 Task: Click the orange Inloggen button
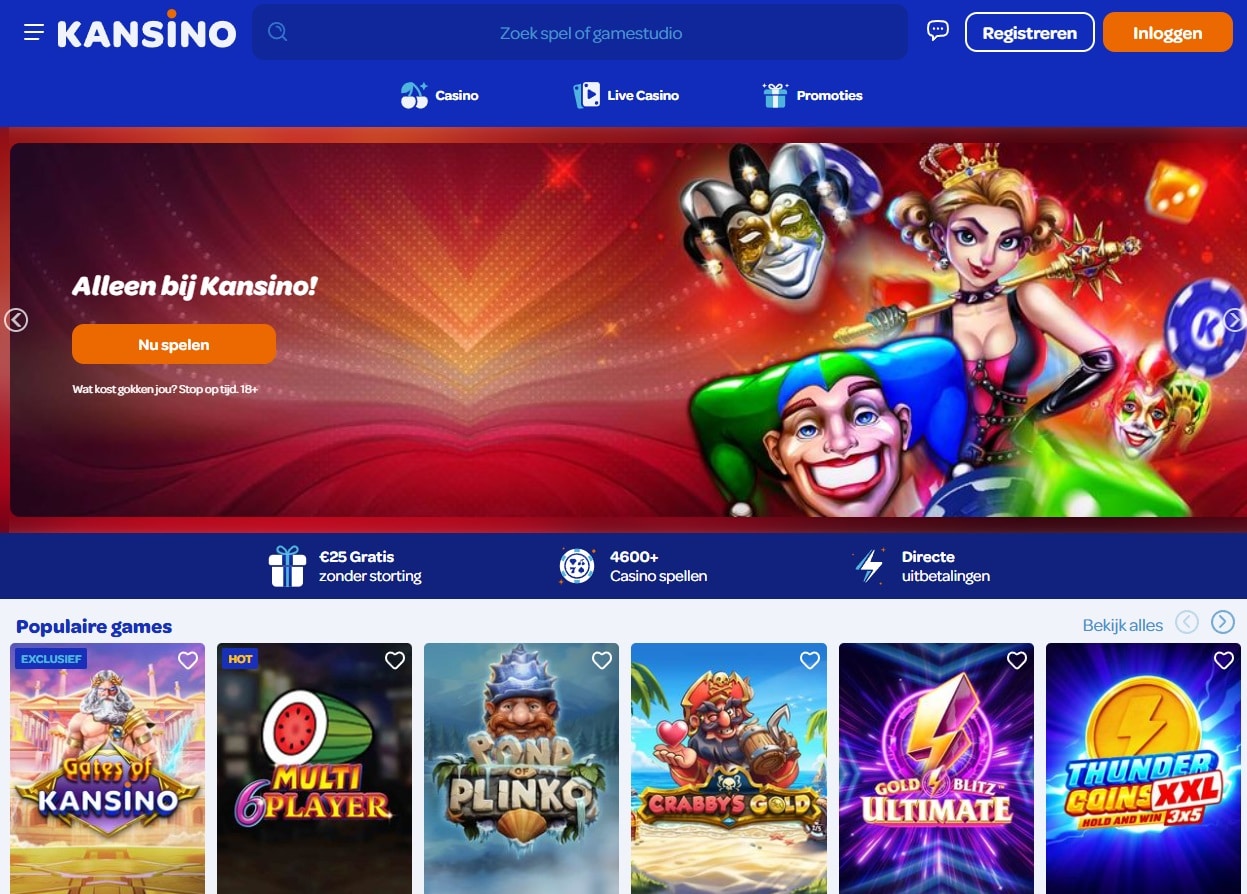(x=1168, y=32)
